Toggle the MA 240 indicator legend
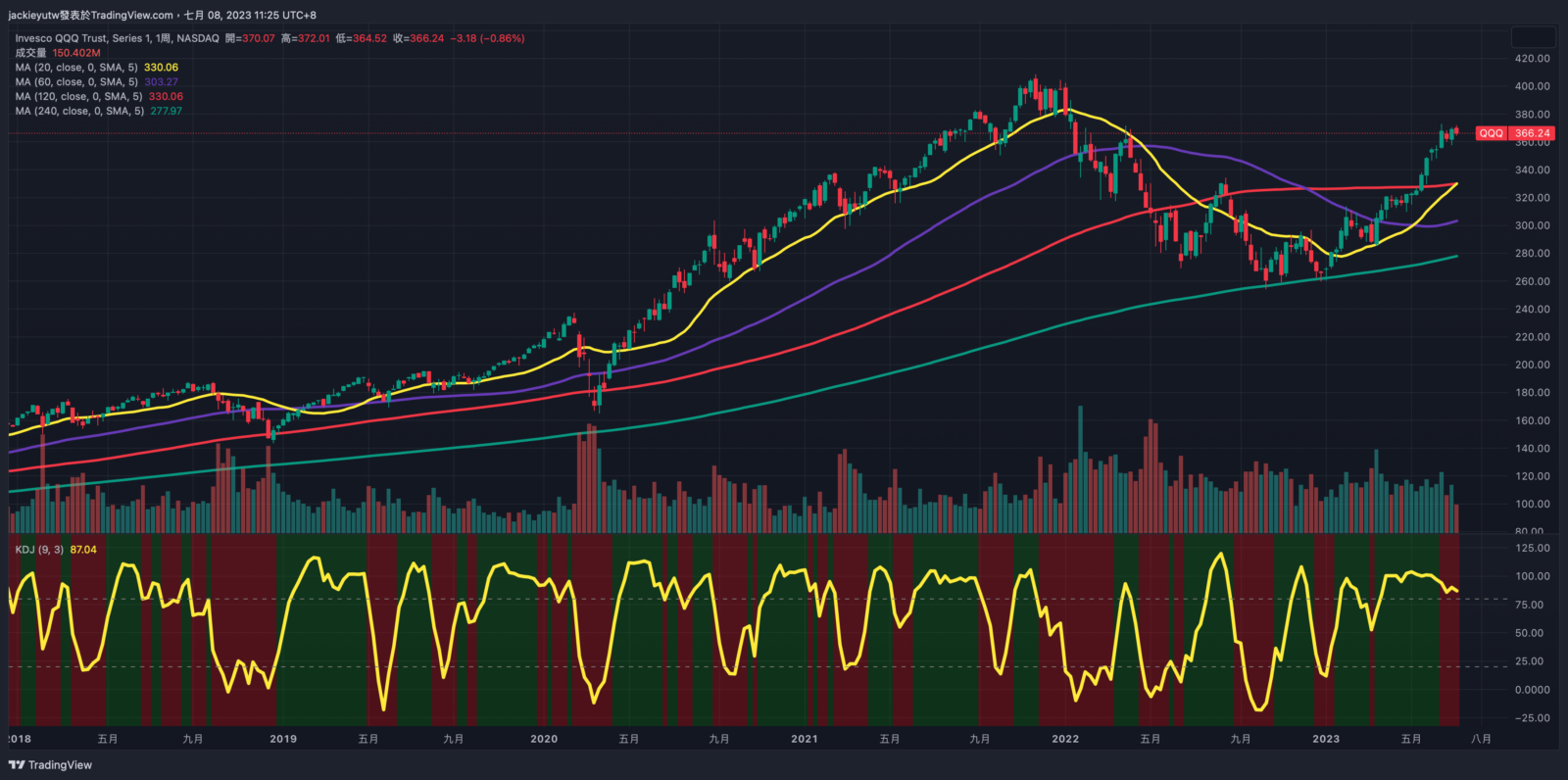This screenshot has height=780, width=1568. [x=78, y=112]
